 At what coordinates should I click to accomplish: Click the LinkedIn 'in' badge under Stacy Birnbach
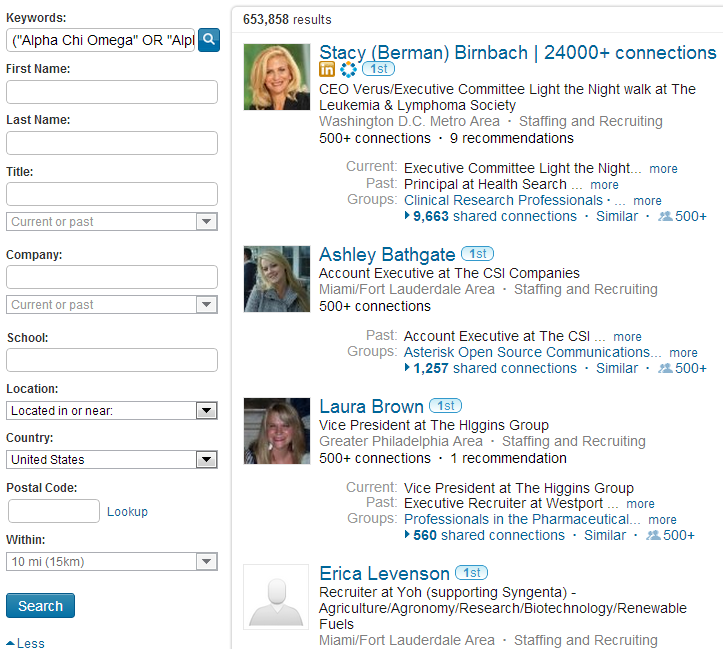pos(327,69)
